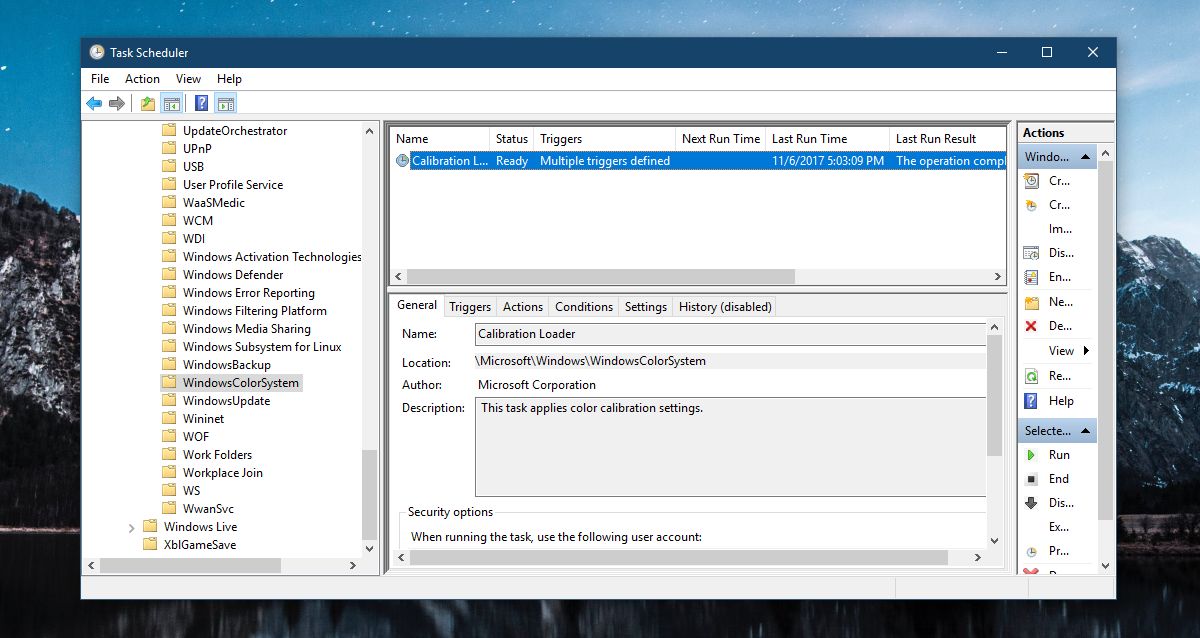Viewport: 1200px width, 638px height.
Task: Sort by the Status column header
Action: pyautogui.click(x=512, y=139)
